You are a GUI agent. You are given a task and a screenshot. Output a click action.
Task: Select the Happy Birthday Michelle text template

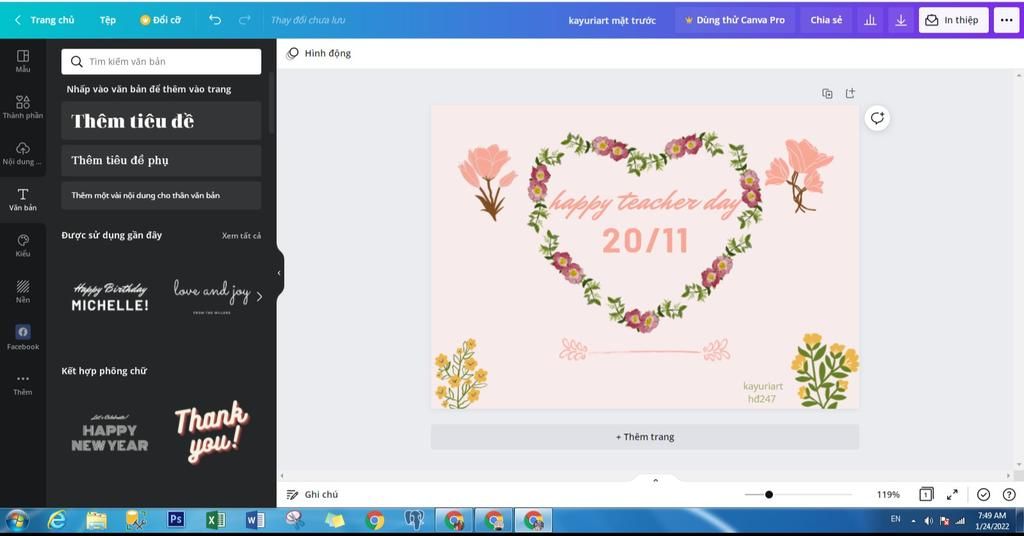click(x=110, y=296)
